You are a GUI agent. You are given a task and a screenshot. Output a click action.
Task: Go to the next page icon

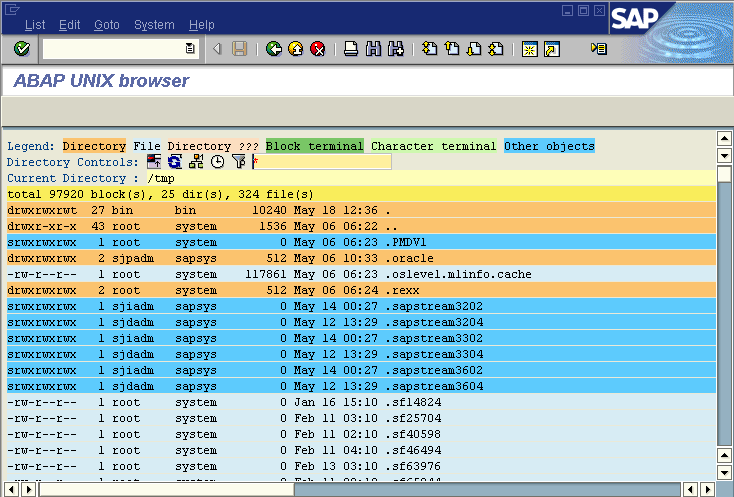point(474,49)
